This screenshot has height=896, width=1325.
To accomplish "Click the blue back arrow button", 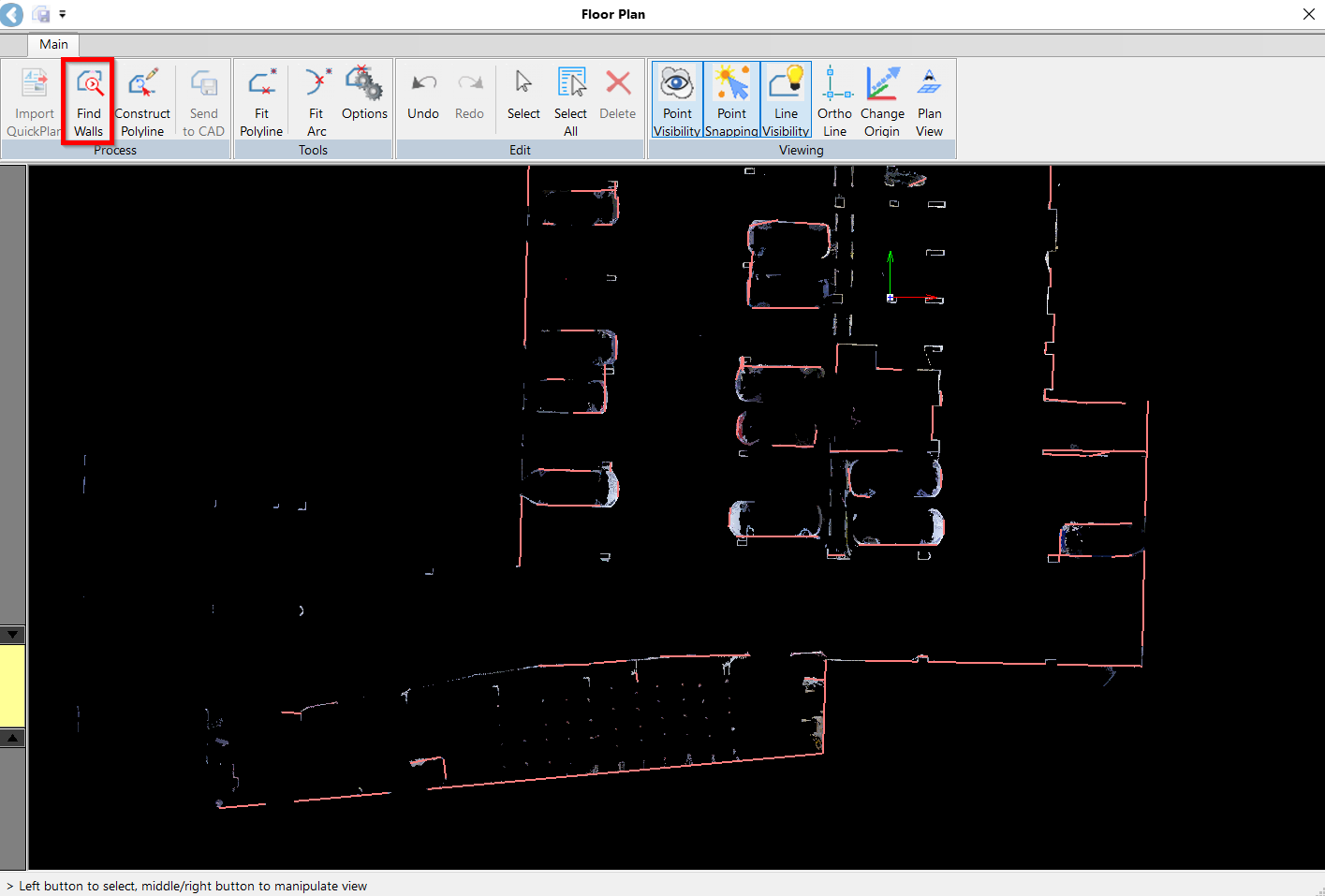I will tap(12, 14).
